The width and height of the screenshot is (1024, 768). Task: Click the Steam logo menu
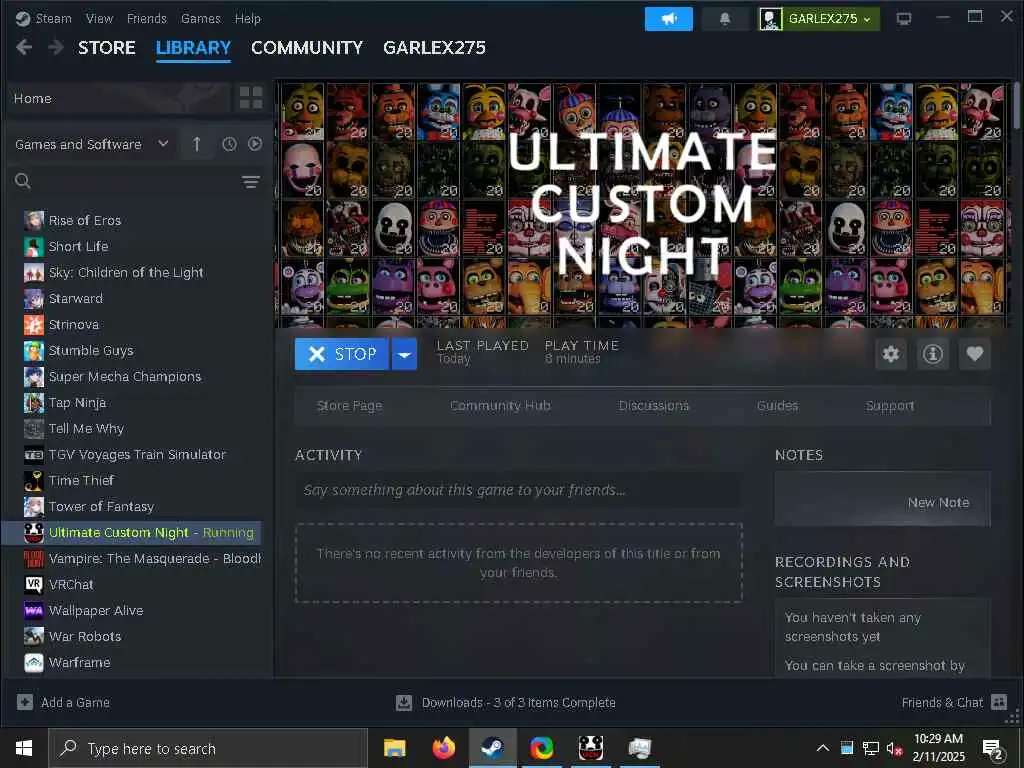pyautogui.click(x=44, y=18)
